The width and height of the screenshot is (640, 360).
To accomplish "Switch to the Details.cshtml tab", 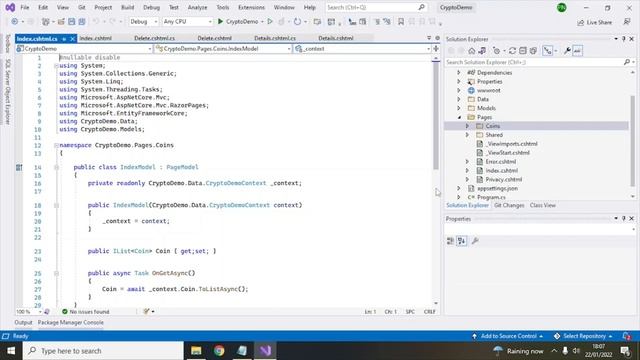I will (x=336, y=38).
